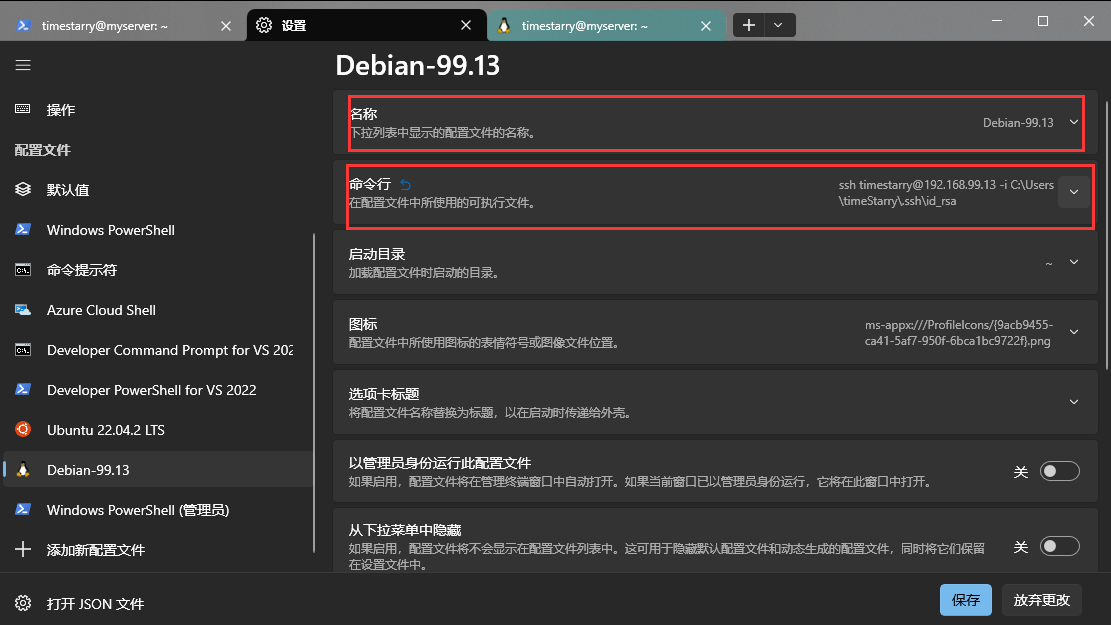Open the new-tab profile dropdown arrow
Viewport: 1111px width, 625px height.
(x=779, y=26)
